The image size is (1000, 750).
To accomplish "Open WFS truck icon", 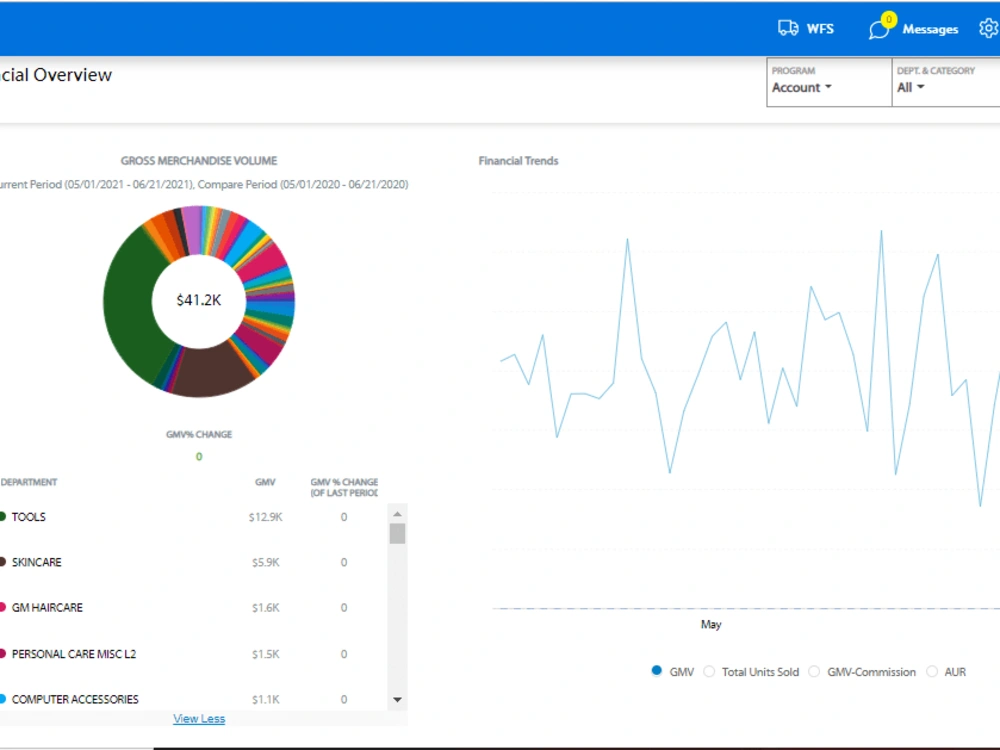I will (x=788, y=28).
